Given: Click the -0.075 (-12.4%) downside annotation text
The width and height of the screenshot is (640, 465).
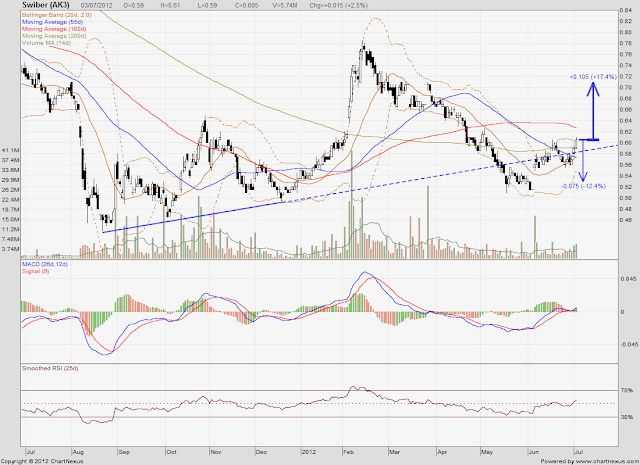Looking at the screenshot, I should point(583,186).
